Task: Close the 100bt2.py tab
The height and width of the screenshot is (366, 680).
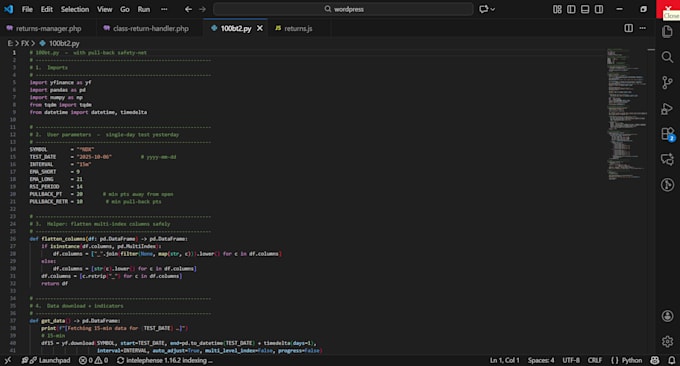Action: coord(260,28)
